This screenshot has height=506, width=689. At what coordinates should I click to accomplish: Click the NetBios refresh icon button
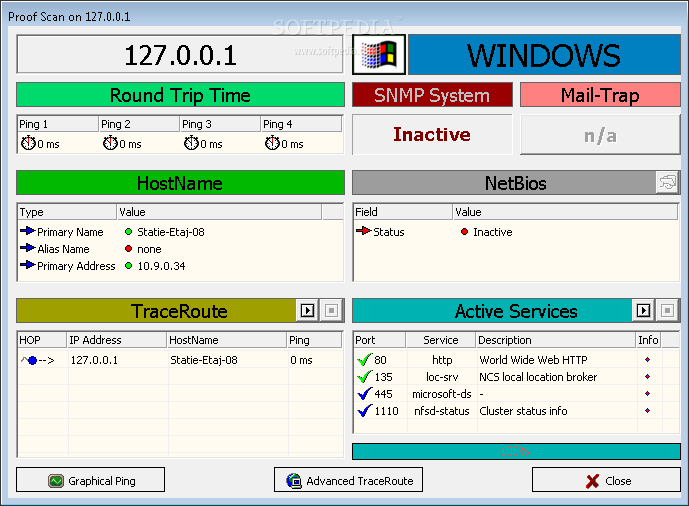coord(667,182)
